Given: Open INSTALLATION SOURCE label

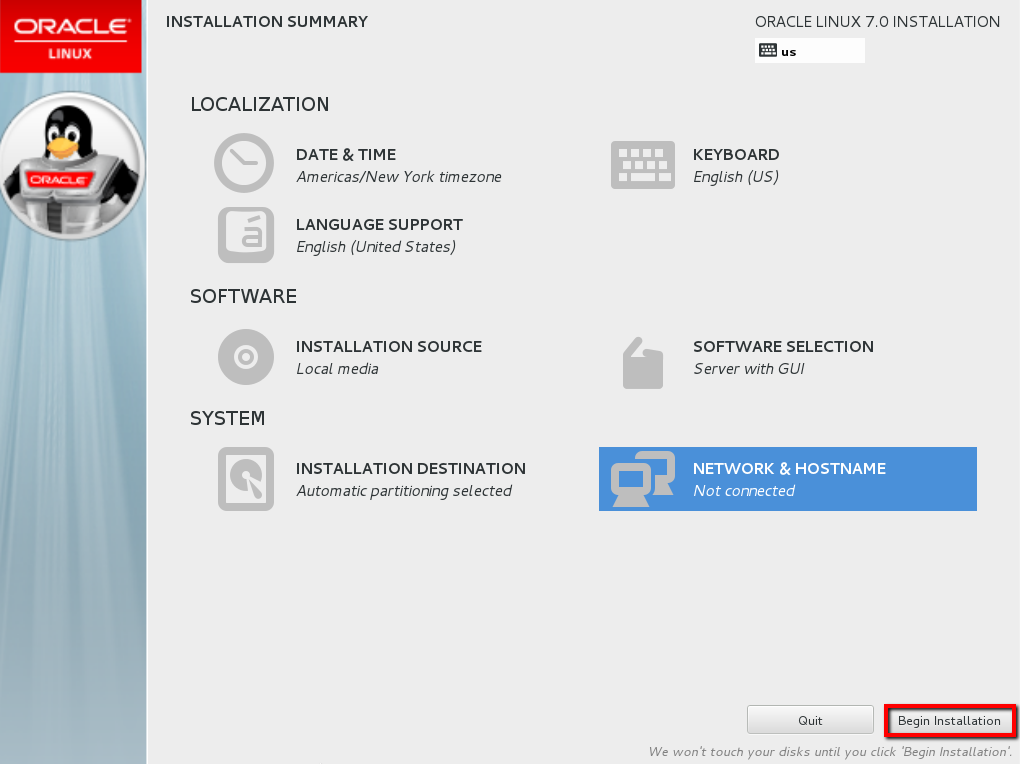Looking at the screenshot, I should click(x=389, y=347).
